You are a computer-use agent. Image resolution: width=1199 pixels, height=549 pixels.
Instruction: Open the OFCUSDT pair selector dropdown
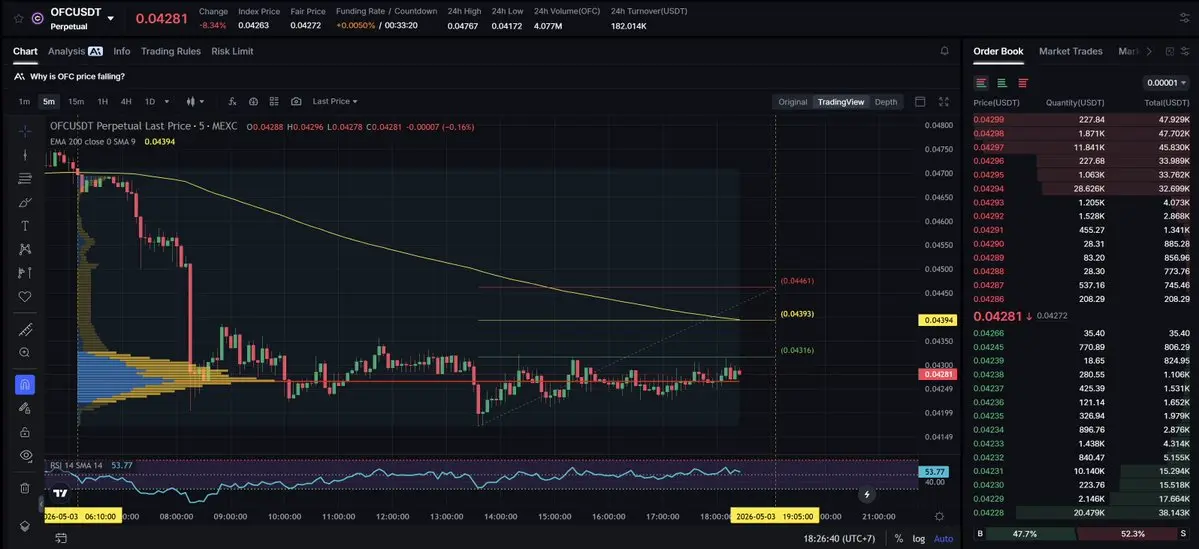pos(111,18)
